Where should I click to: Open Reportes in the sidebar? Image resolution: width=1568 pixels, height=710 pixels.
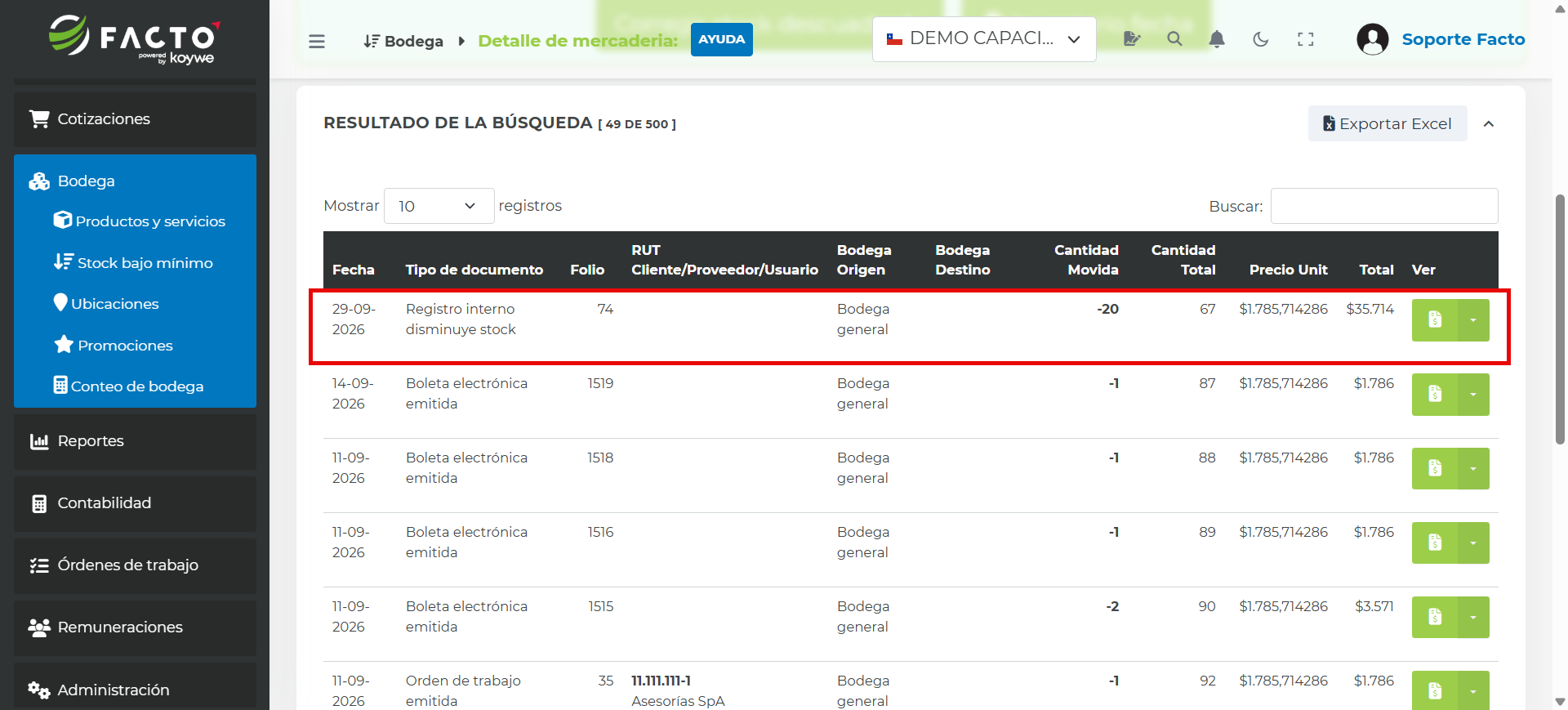[x=135, y=441]
